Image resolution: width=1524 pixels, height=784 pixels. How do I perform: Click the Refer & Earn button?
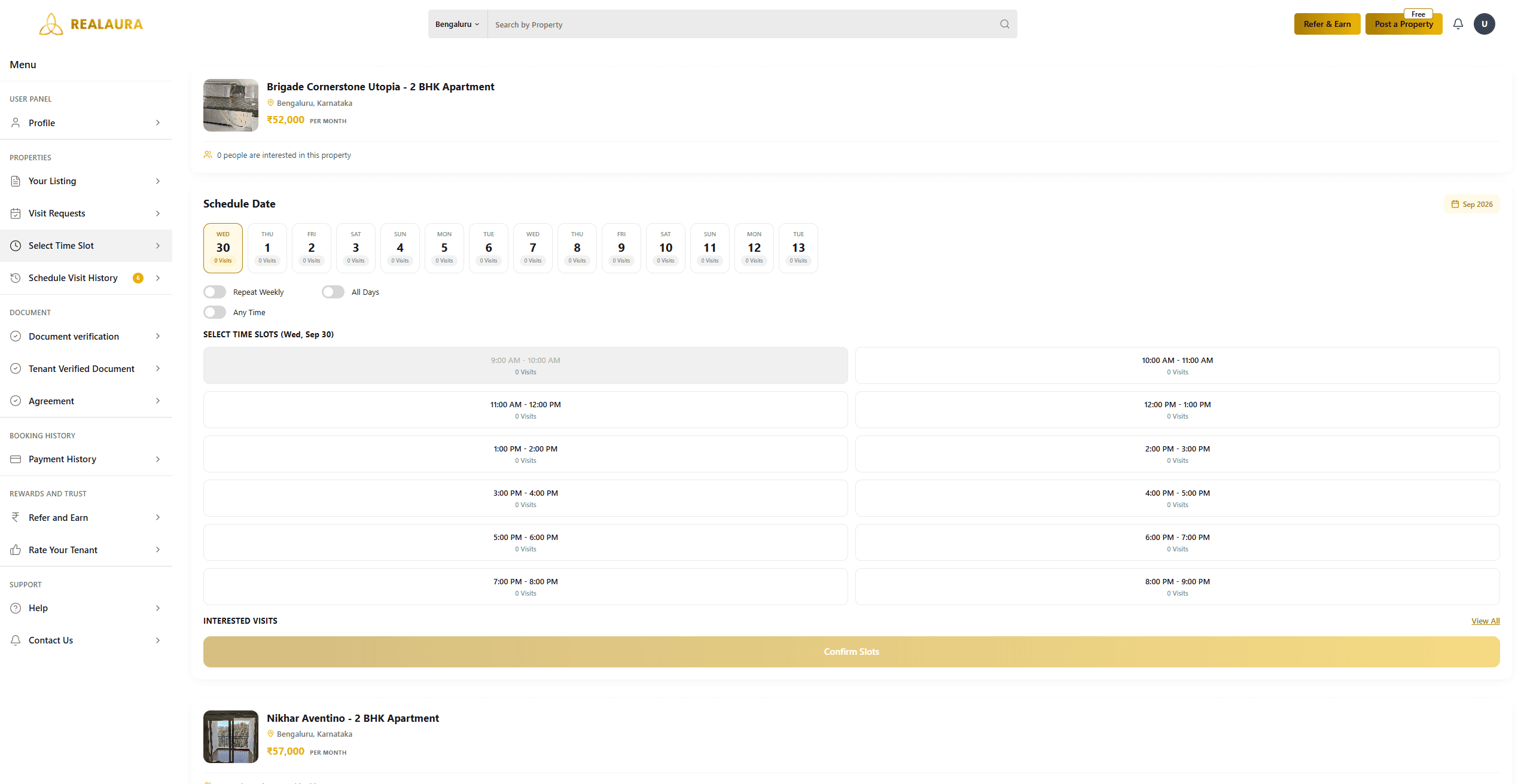click(x=1327, y=24)
